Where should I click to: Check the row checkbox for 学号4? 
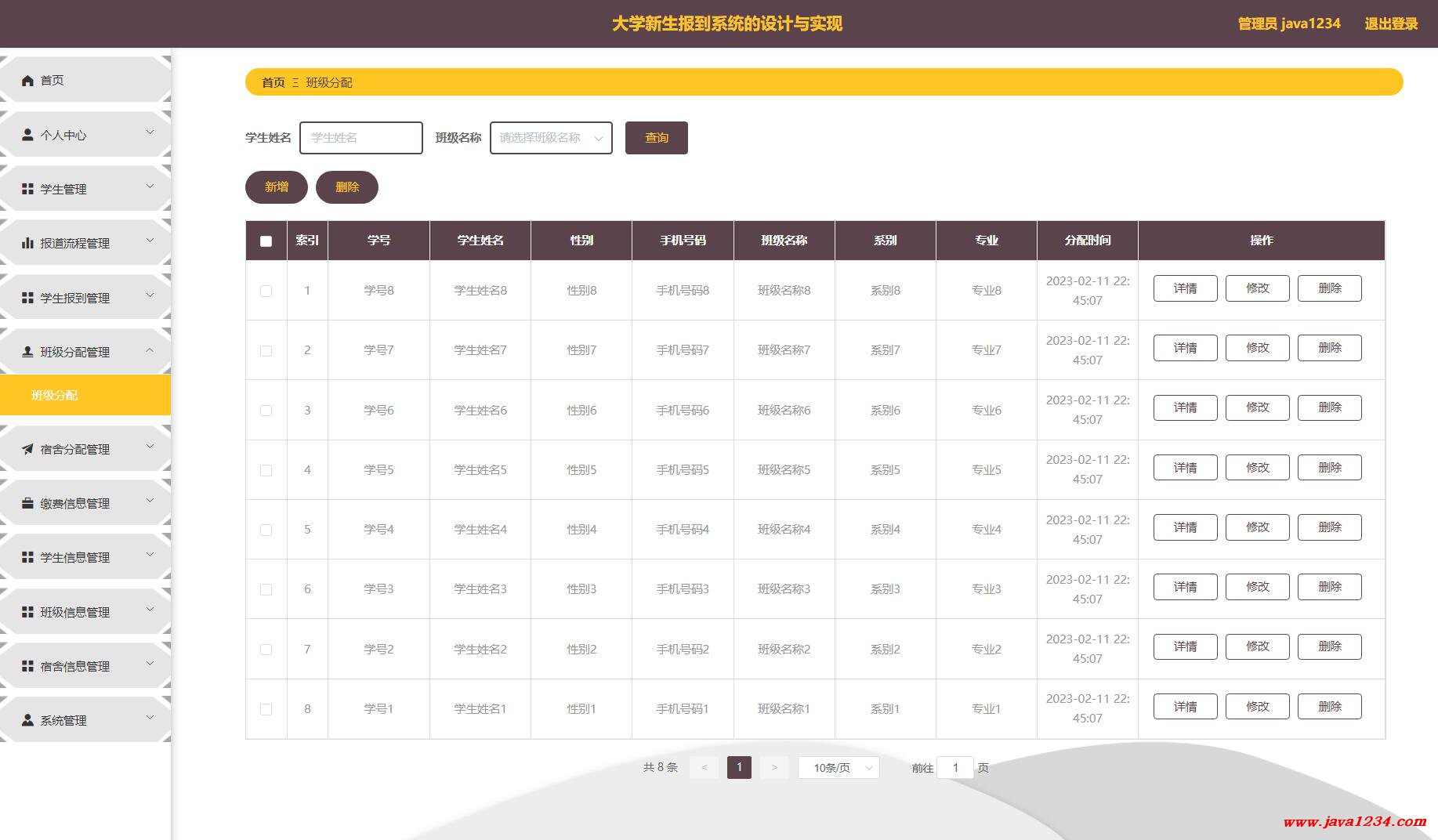click(266, 530)
